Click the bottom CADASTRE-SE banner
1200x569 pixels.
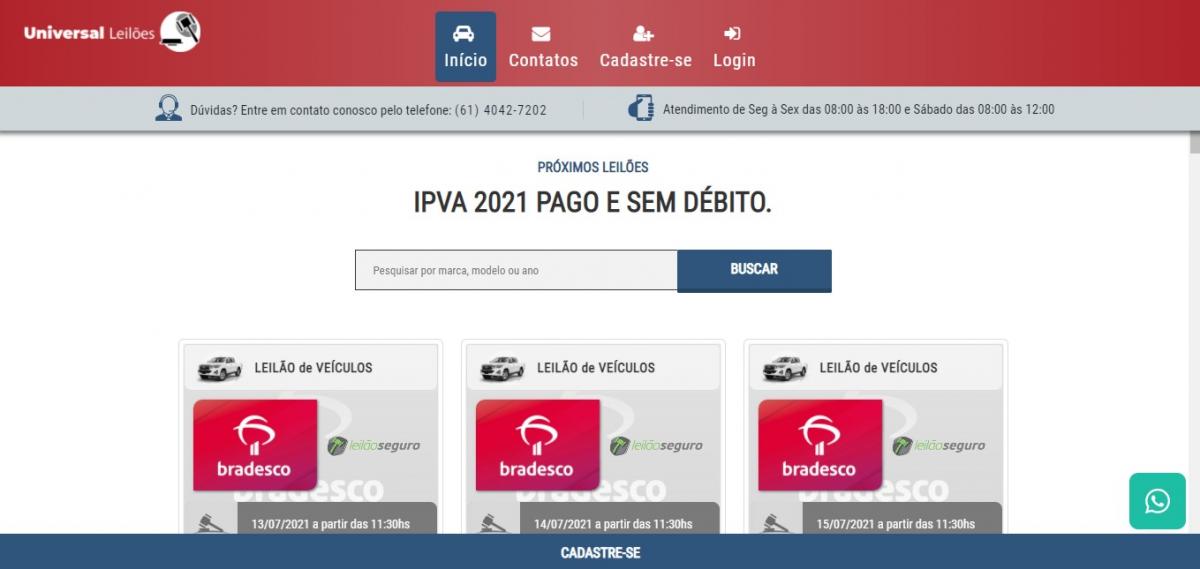pos(600,552)
